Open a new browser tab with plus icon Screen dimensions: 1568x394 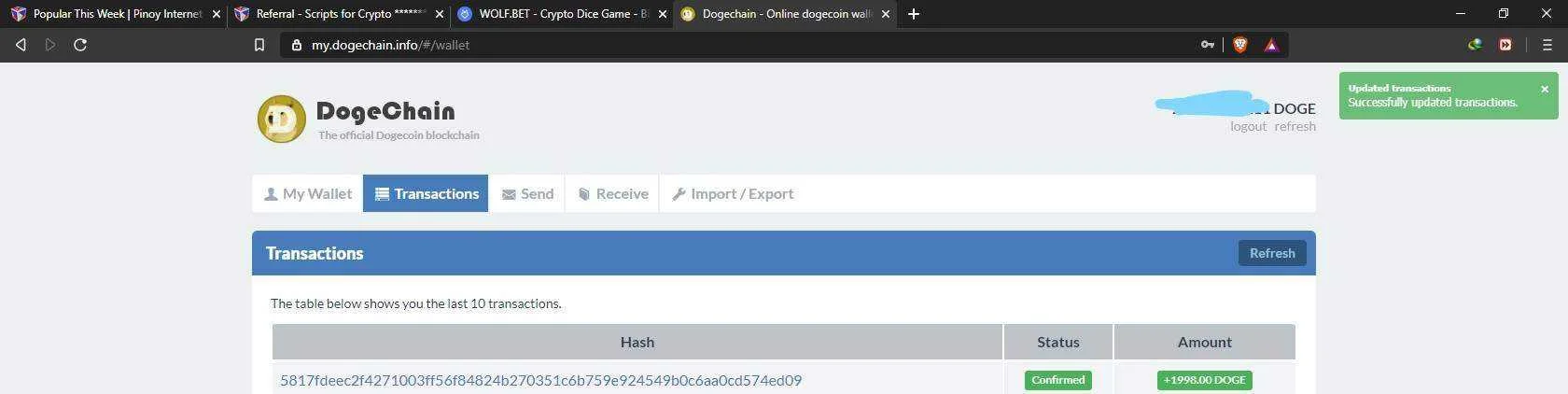point(914,14)
